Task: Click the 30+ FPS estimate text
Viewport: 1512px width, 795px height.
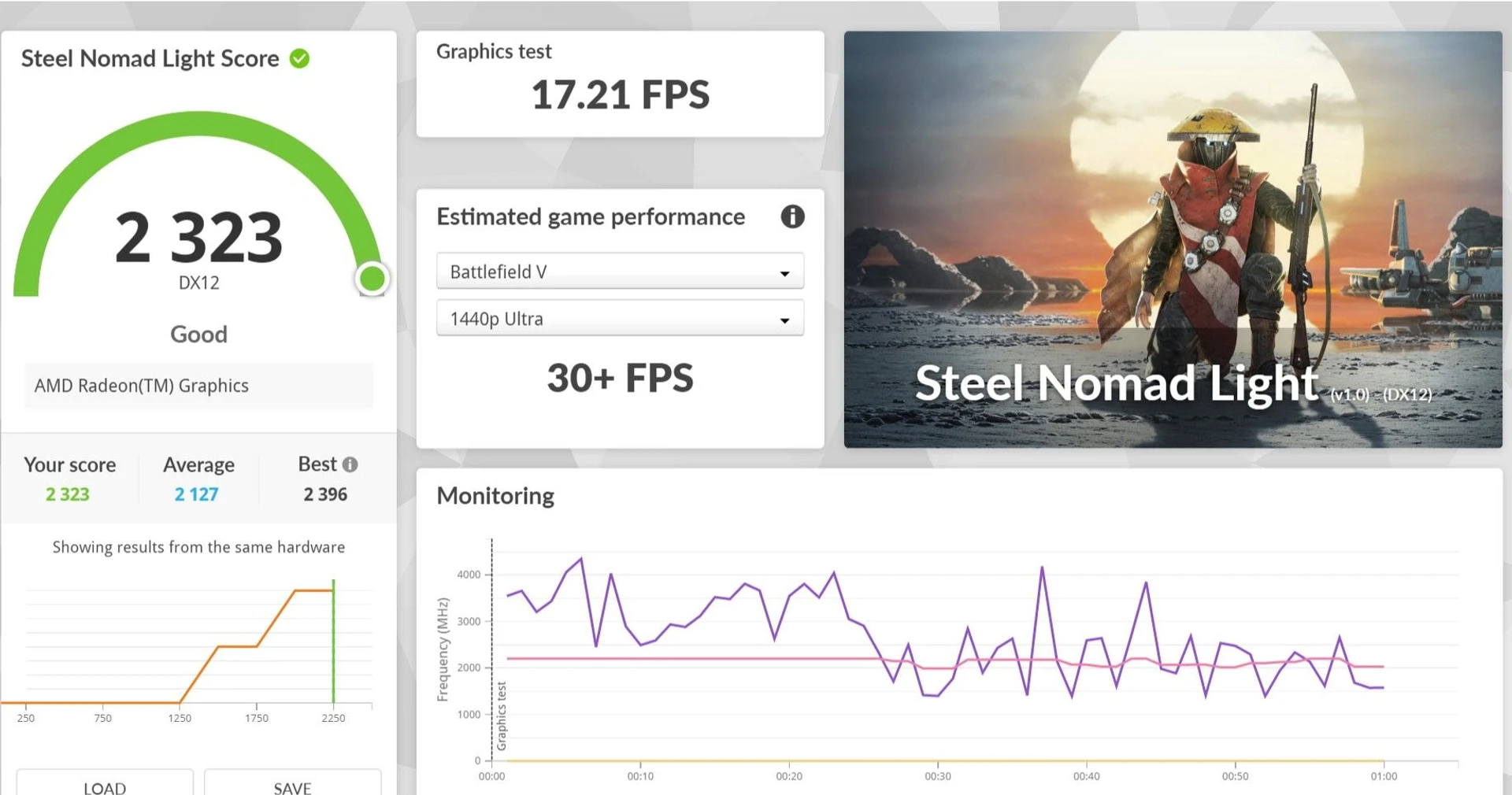Action: click(x=620, y=378)
